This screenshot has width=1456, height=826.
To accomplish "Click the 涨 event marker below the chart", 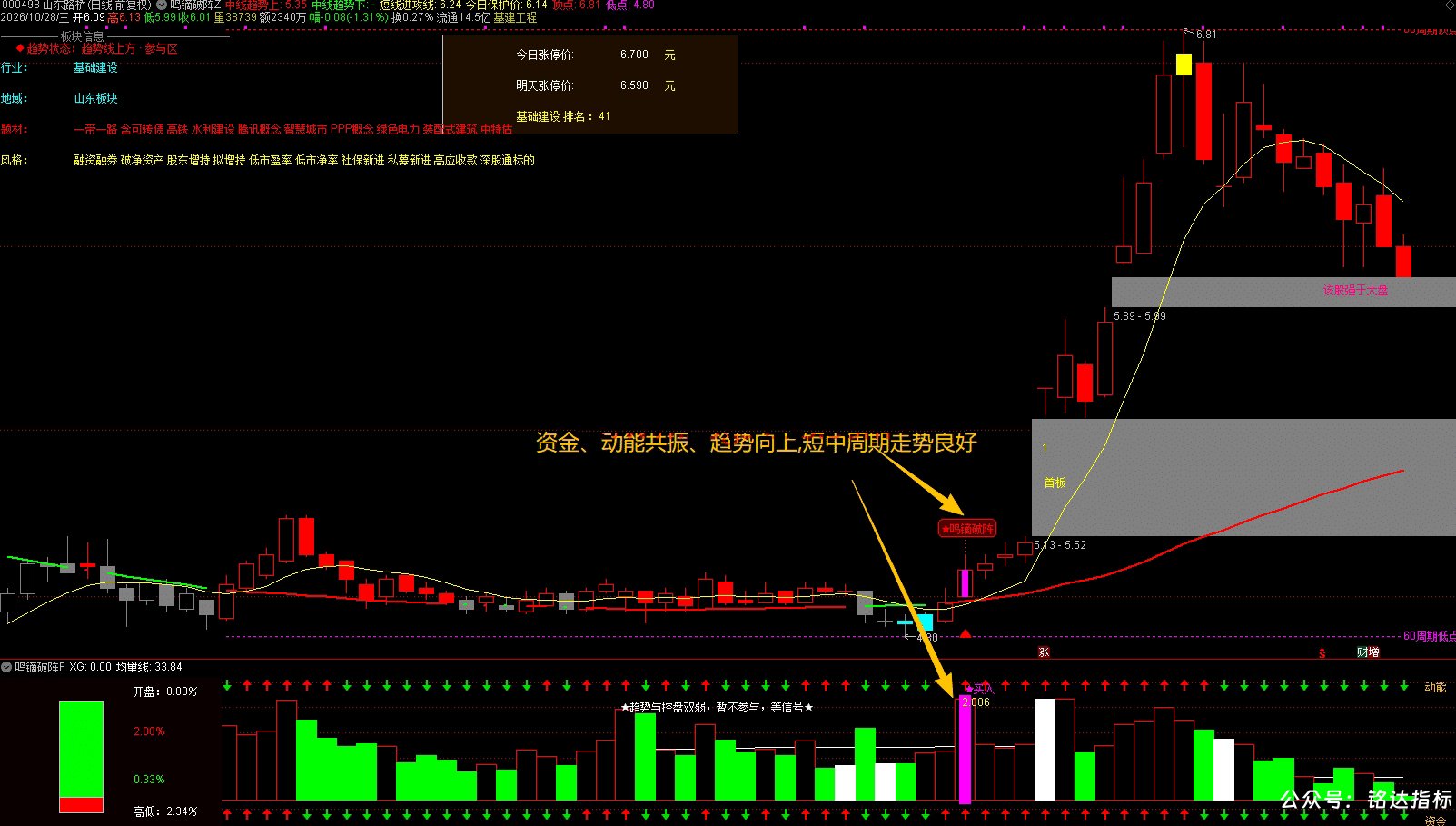I will pos(1044,652).
